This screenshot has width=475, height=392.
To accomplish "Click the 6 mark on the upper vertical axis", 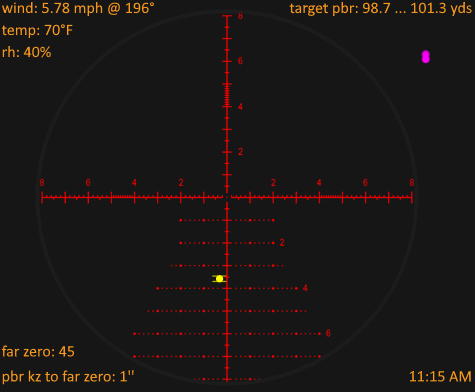I will pyautogui.click(x=240, y=61).
